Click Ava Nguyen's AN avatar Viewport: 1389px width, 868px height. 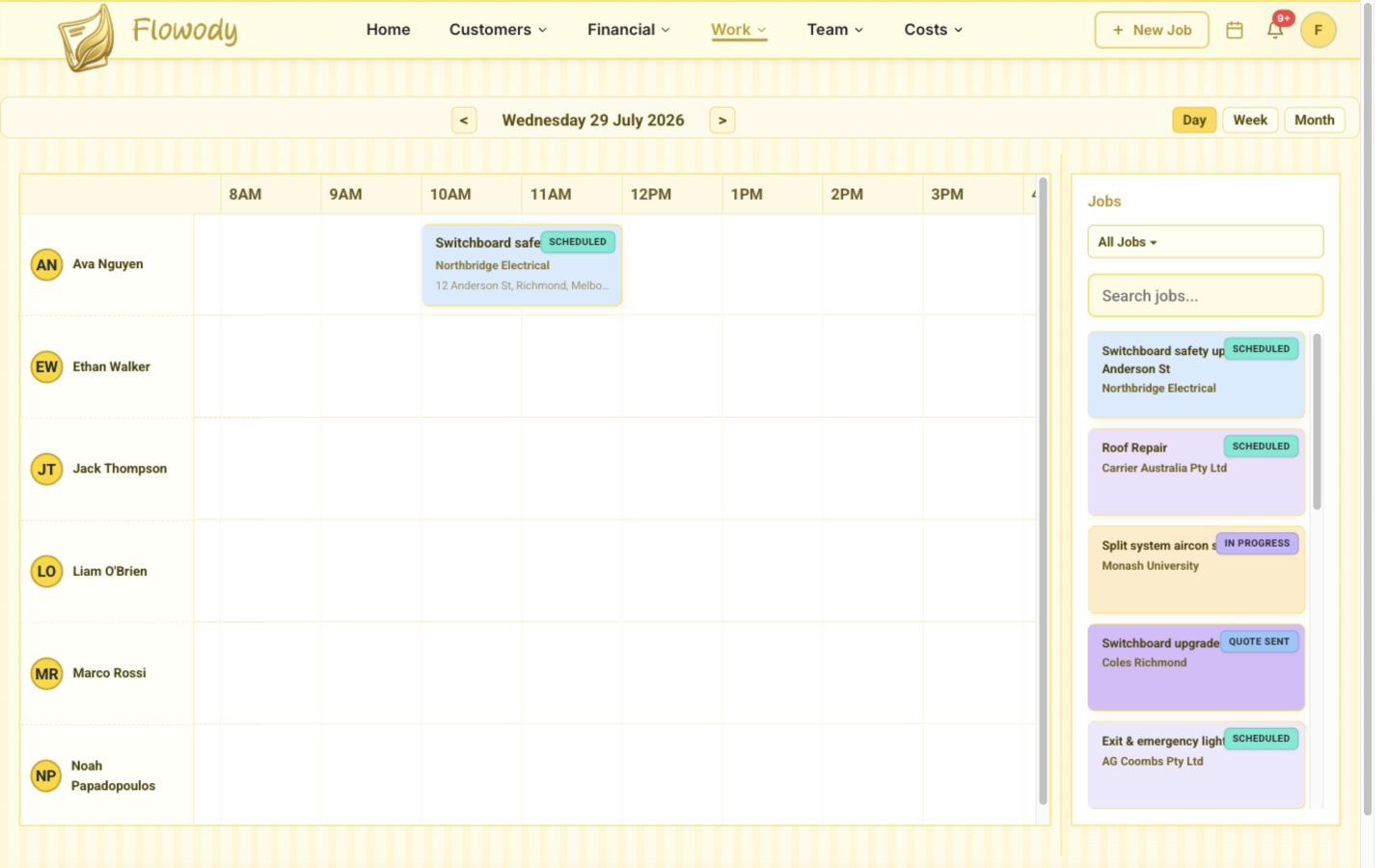pos(46,265)
